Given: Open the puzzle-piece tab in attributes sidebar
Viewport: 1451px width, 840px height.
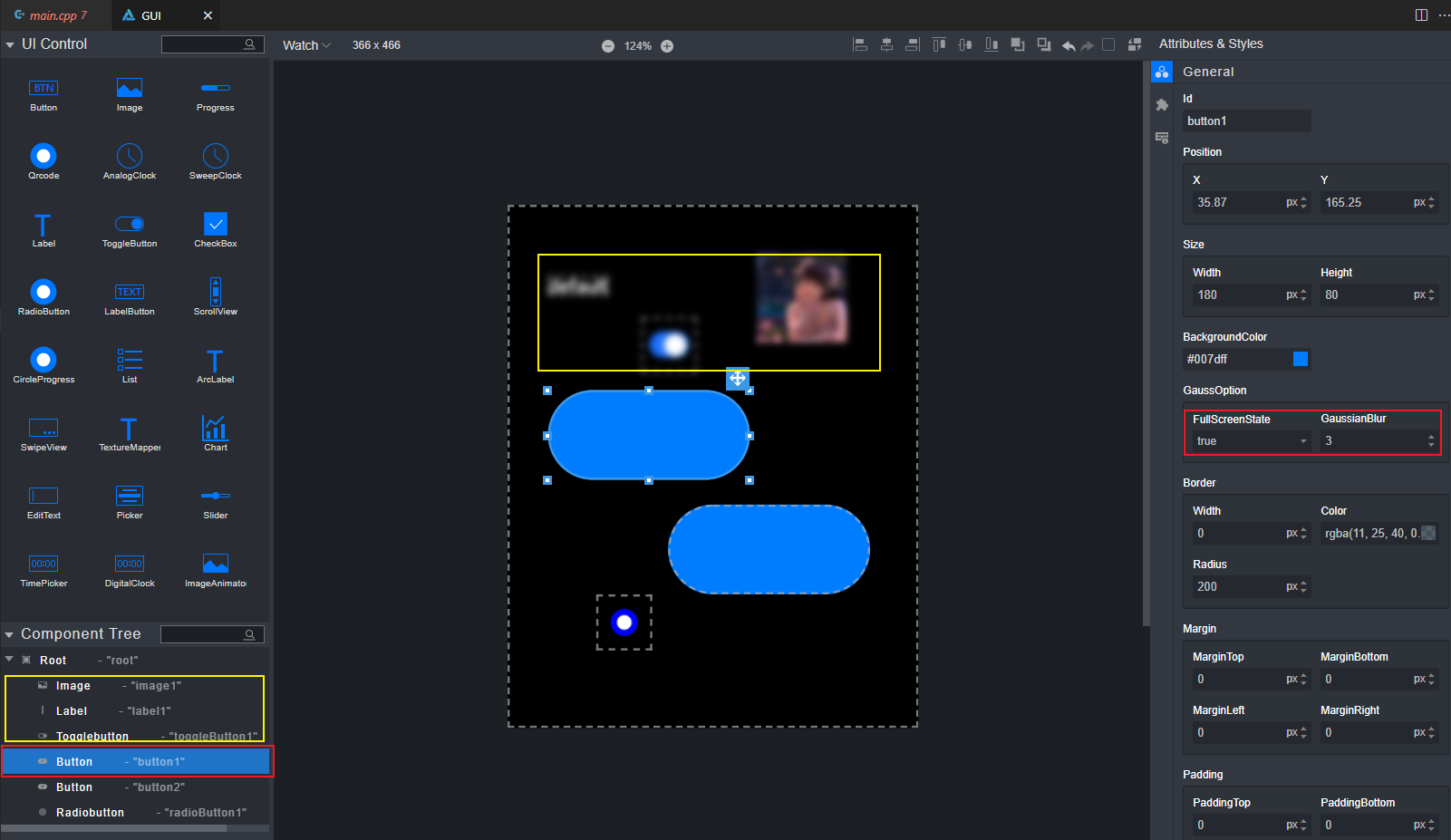Looking at the screenshot, I should [1162, 105].
